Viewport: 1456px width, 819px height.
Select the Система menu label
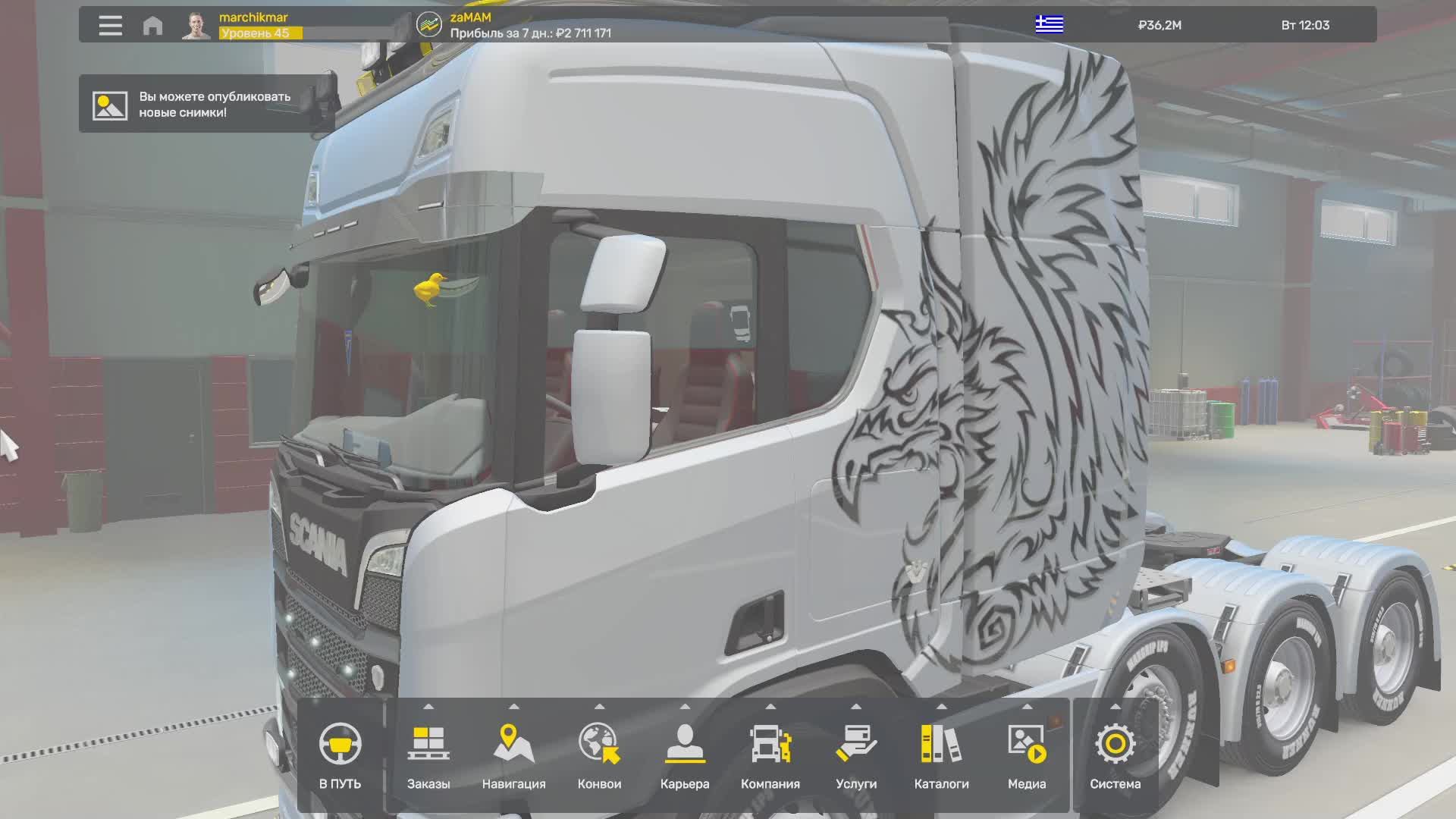(x=1115, y=784)
